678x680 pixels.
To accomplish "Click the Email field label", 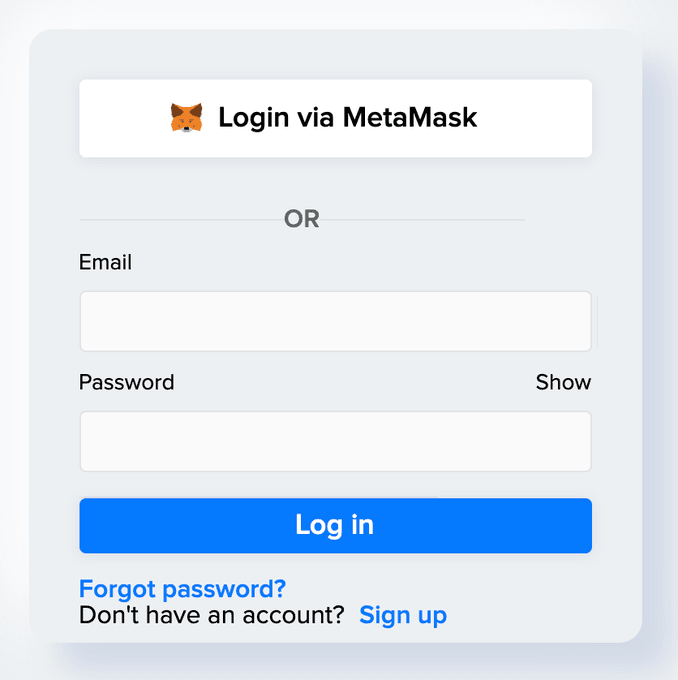I will (105, 262).
